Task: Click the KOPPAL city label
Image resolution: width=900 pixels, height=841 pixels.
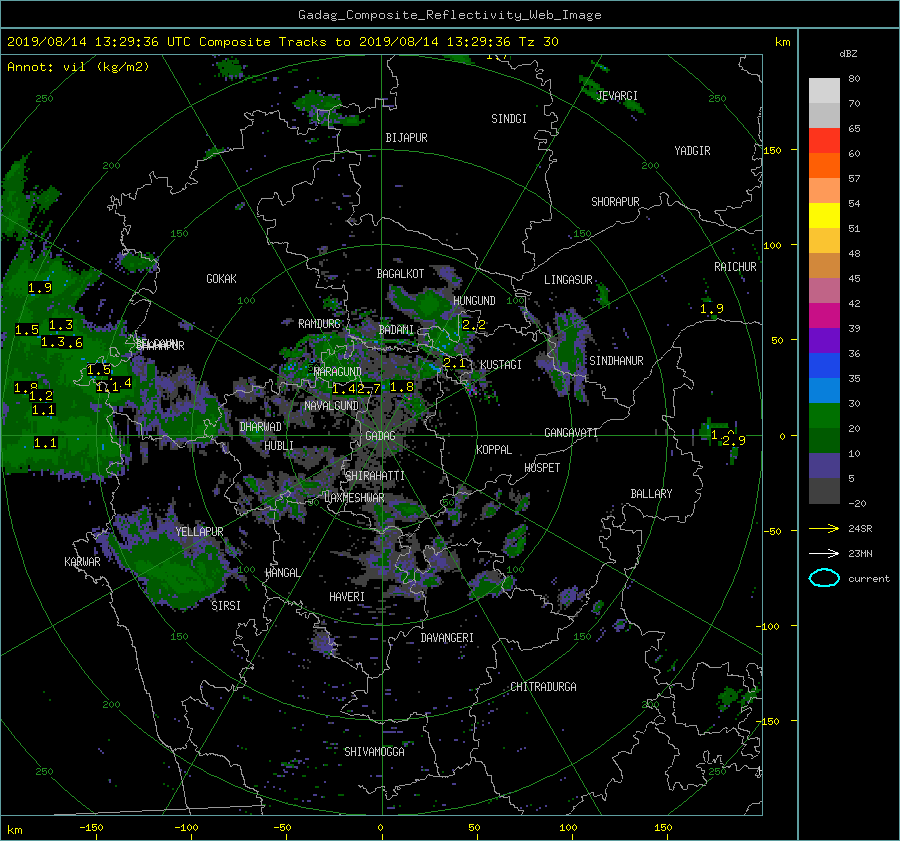Action: pos(494,449)
